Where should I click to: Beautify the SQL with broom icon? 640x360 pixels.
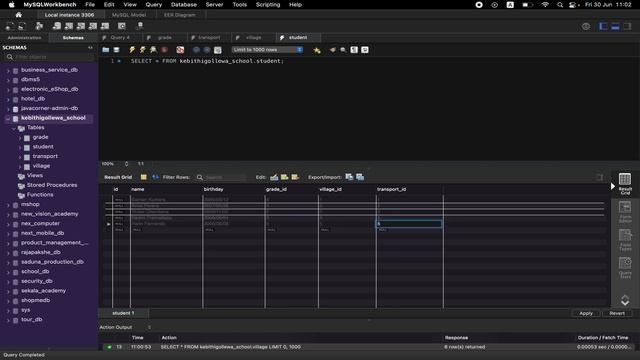point(333,50)
